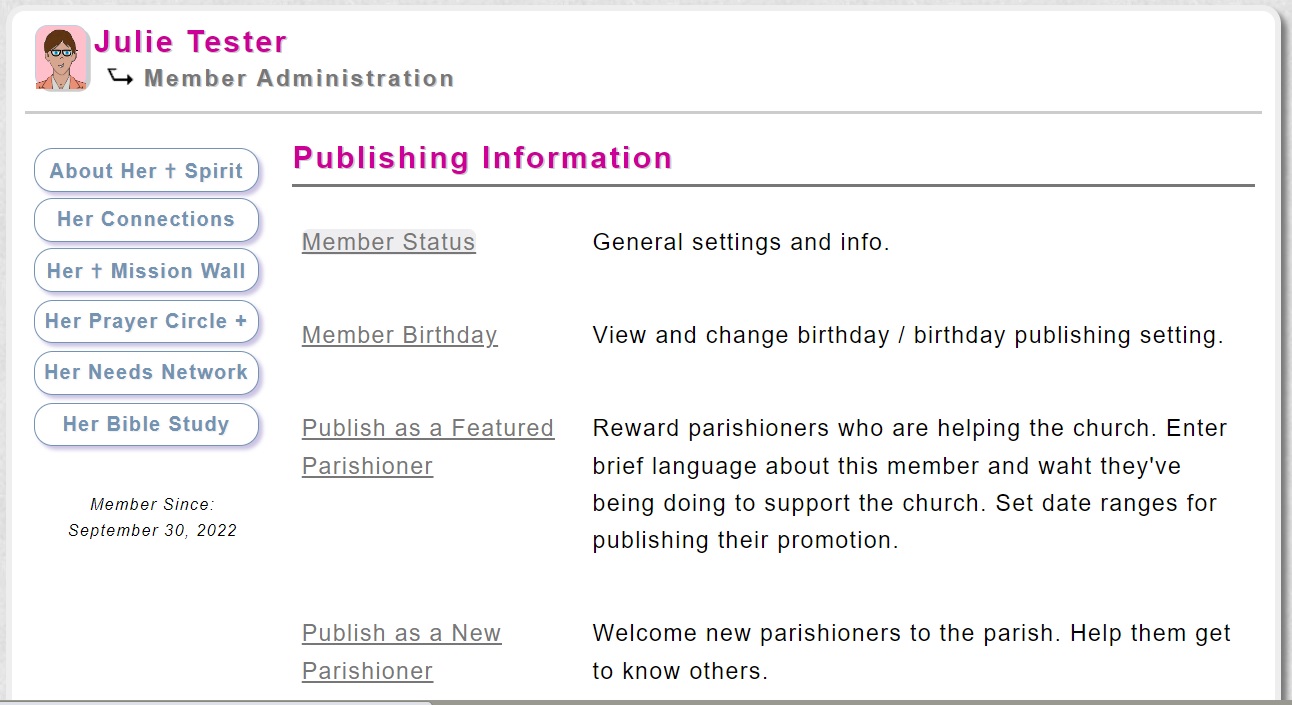Image resolution: width=1292 pixels, height=705 pixels.
Task: Open Member Administration breadcrumb
Action: point(299,78)
